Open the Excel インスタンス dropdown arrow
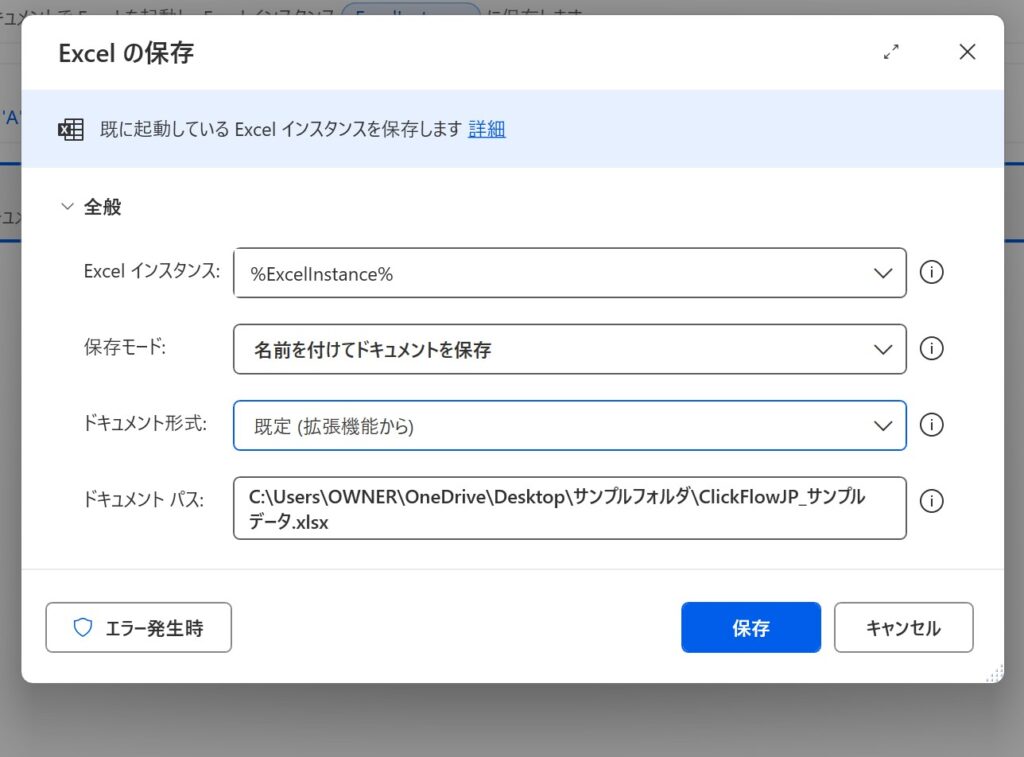 point(882,273)
